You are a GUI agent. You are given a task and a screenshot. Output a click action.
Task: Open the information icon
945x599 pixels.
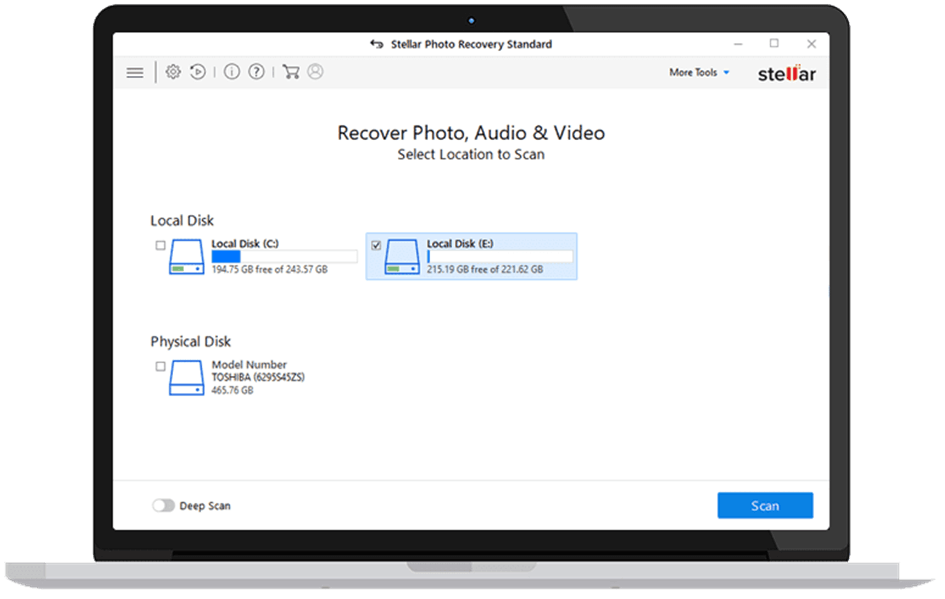point(231,72)
